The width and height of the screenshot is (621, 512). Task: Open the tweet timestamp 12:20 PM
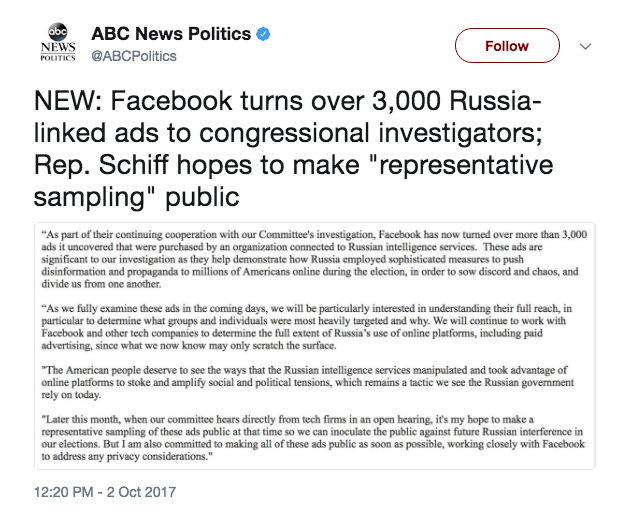[64, 492]
